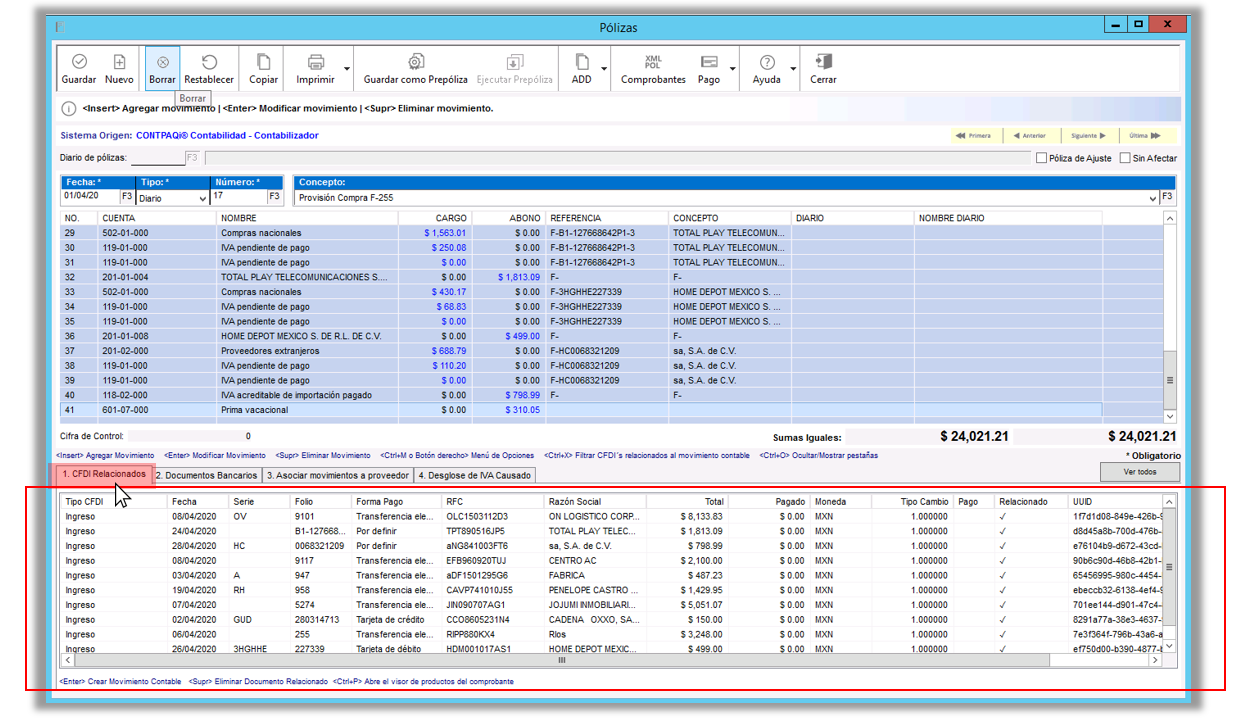Viewport: 1246px width, 727px height.
Task: Check the Sin Afectar option
Action: 1124,158
